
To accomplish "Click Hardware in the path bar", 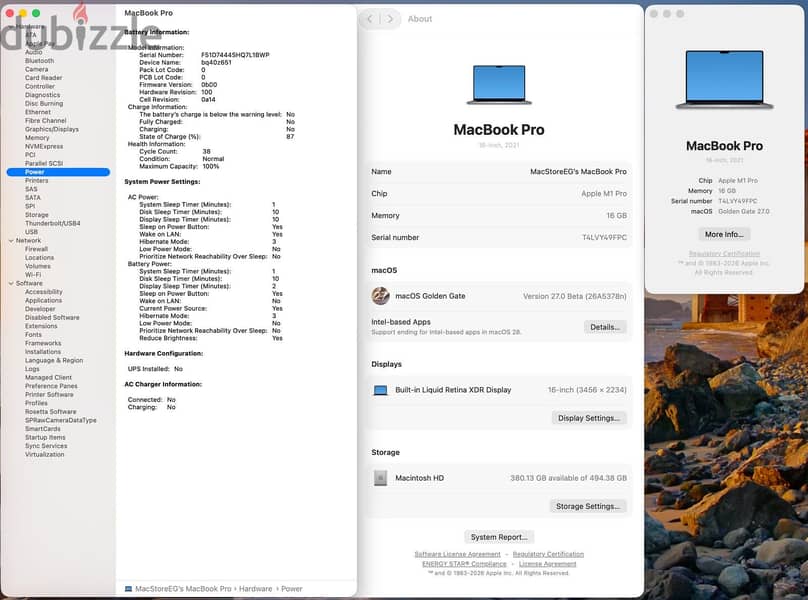I will click(x=255, y=589).
